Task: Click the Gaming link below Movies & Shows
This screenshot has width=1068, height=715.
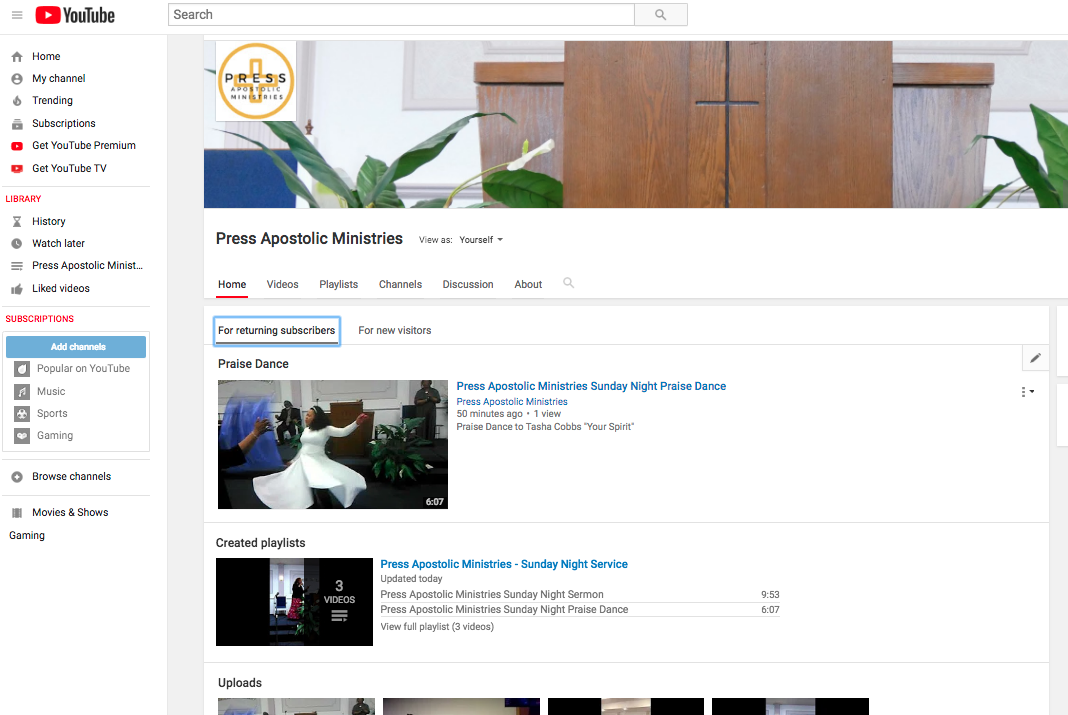Action: click(27, 535)
